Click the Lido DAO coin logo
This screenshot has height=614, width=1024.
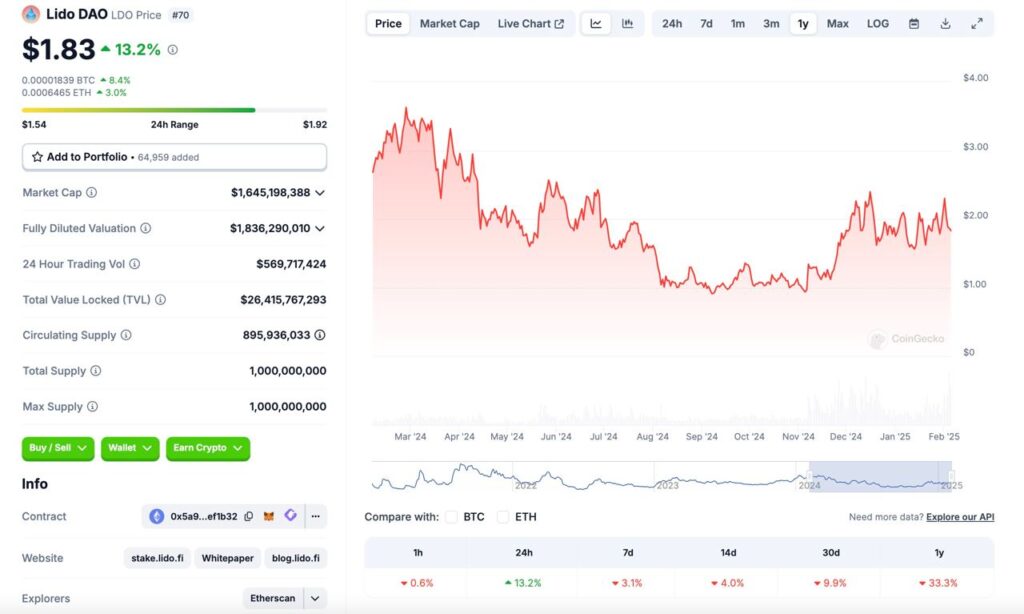point(31,14)
